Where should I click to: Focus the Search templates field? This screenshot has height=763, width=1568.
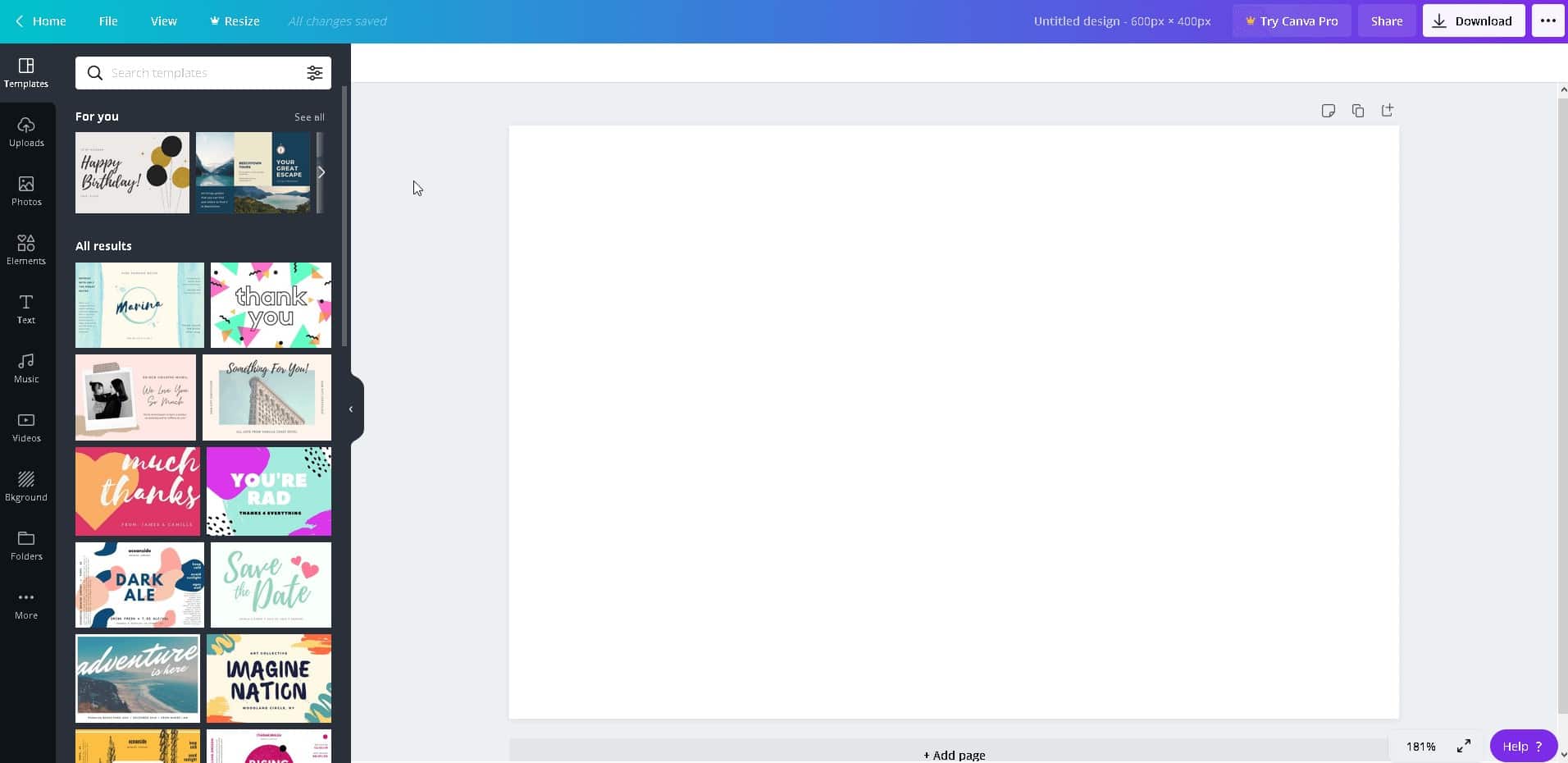click(x=203, y=73)
